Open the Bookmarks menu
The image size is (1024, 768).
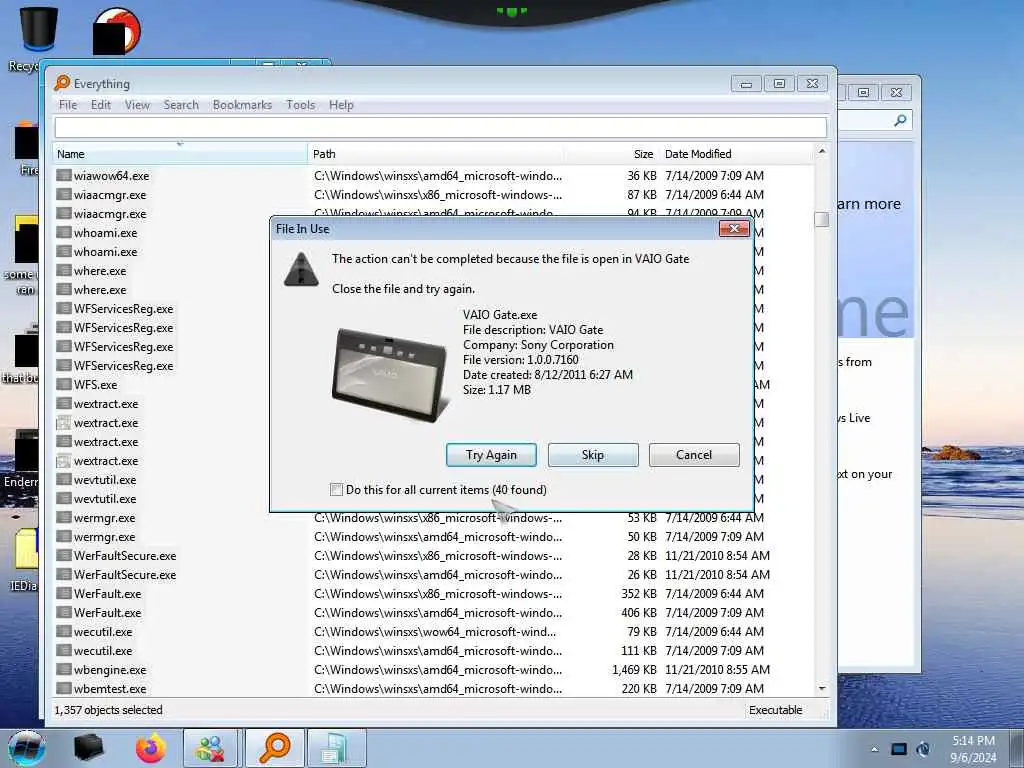point(242,104)
